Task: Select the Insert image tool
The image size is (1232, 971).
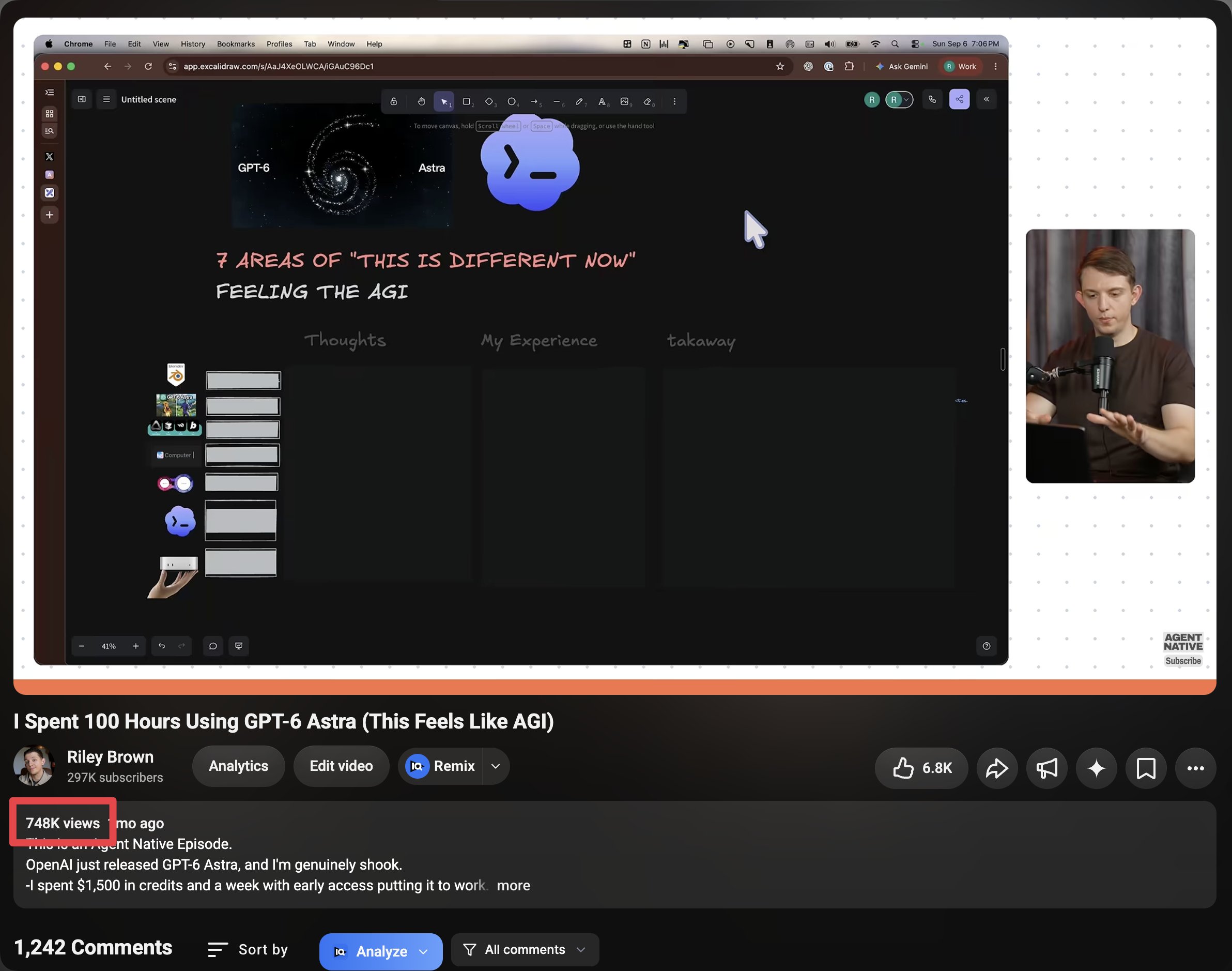Action: (x=624, y=101)
